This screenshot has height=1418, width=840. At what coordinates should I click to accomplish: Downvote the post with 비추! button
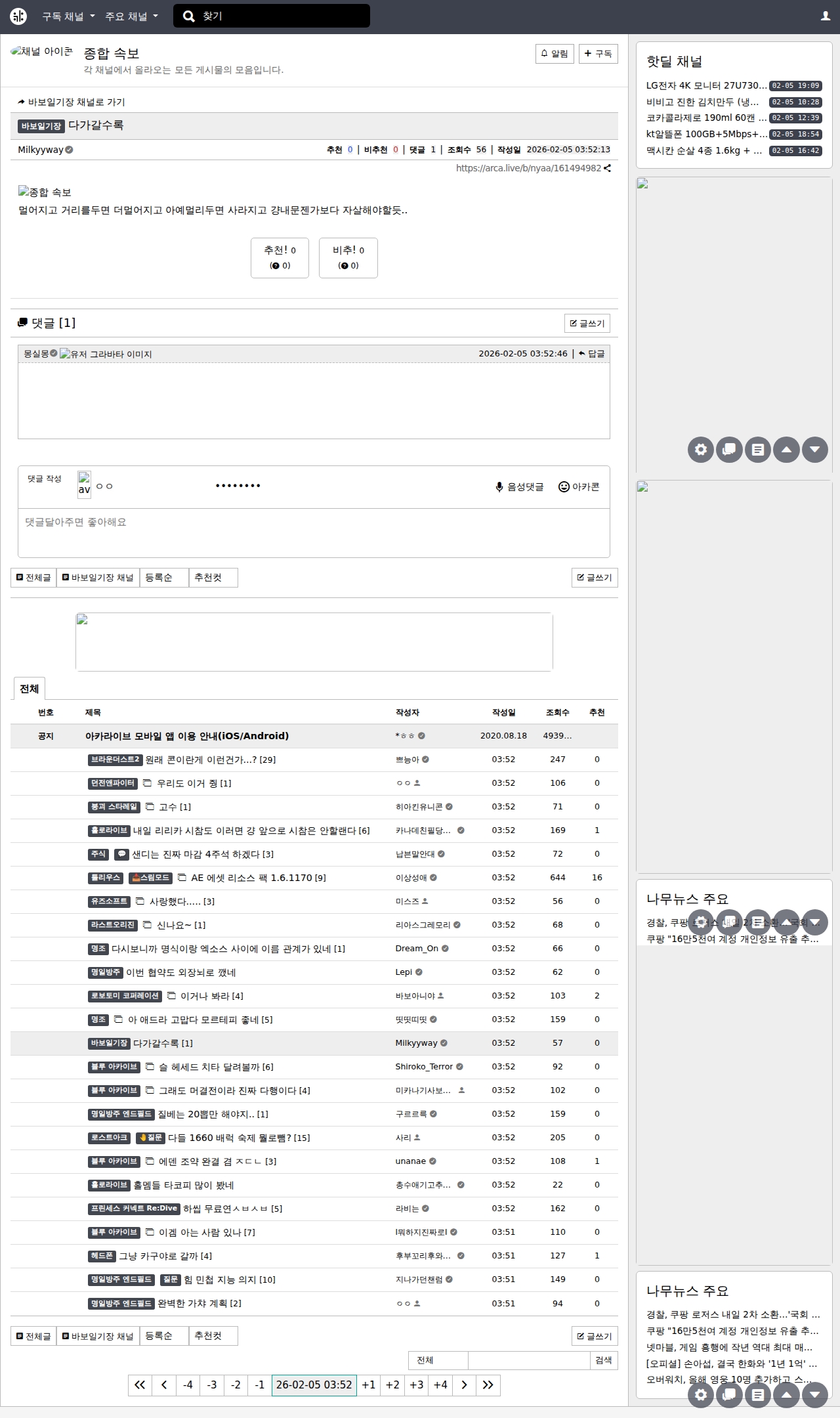coord(348,257)
